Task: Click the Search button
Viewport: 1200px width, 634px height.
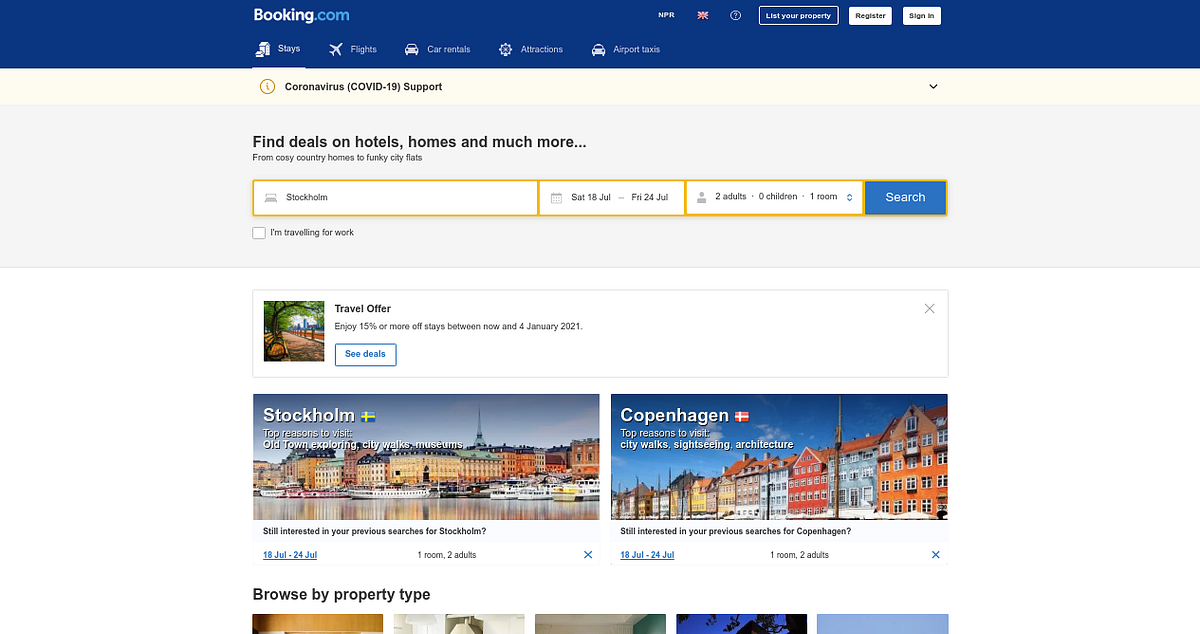Action: (x=905, y=197)
